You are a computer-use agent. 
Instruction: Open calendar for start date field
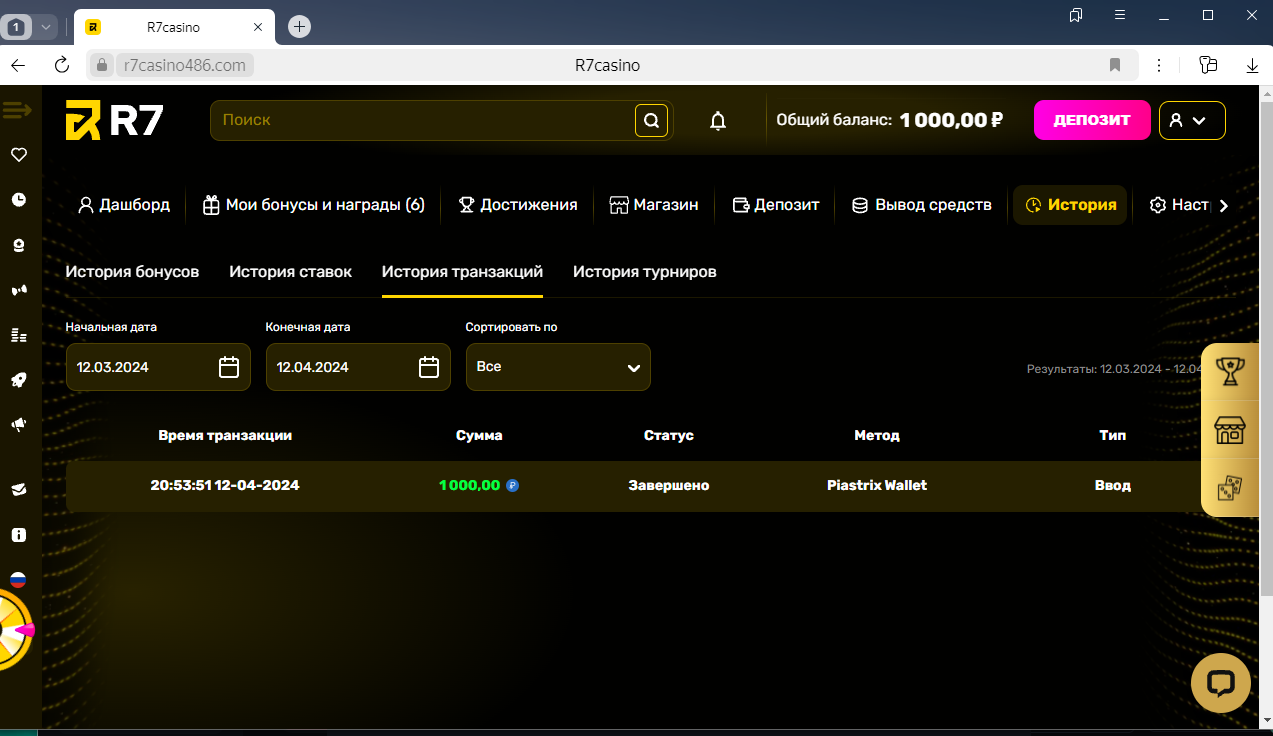pos(229,367)
